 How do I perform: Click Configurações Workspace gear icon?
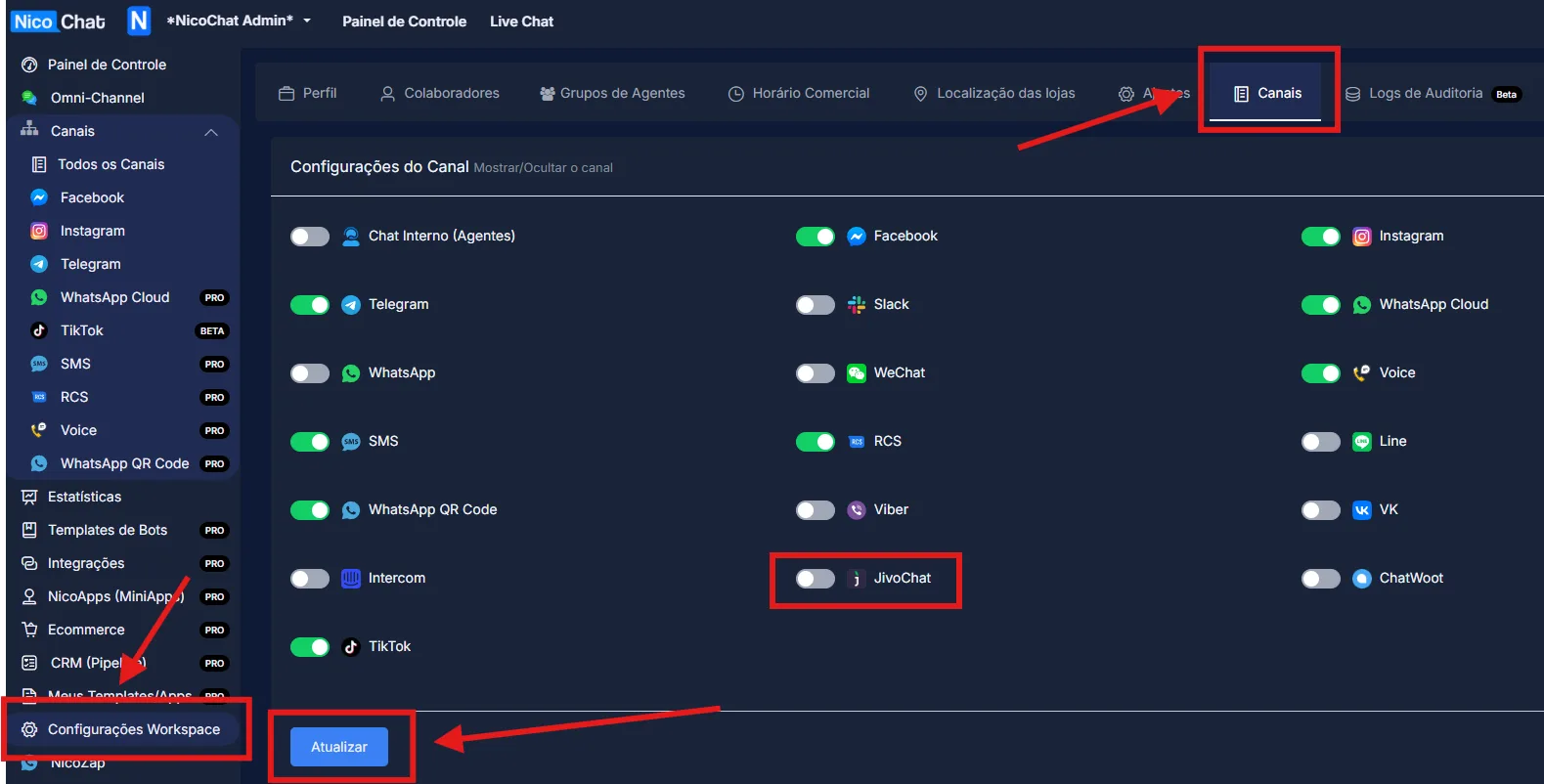pos(29,729)
